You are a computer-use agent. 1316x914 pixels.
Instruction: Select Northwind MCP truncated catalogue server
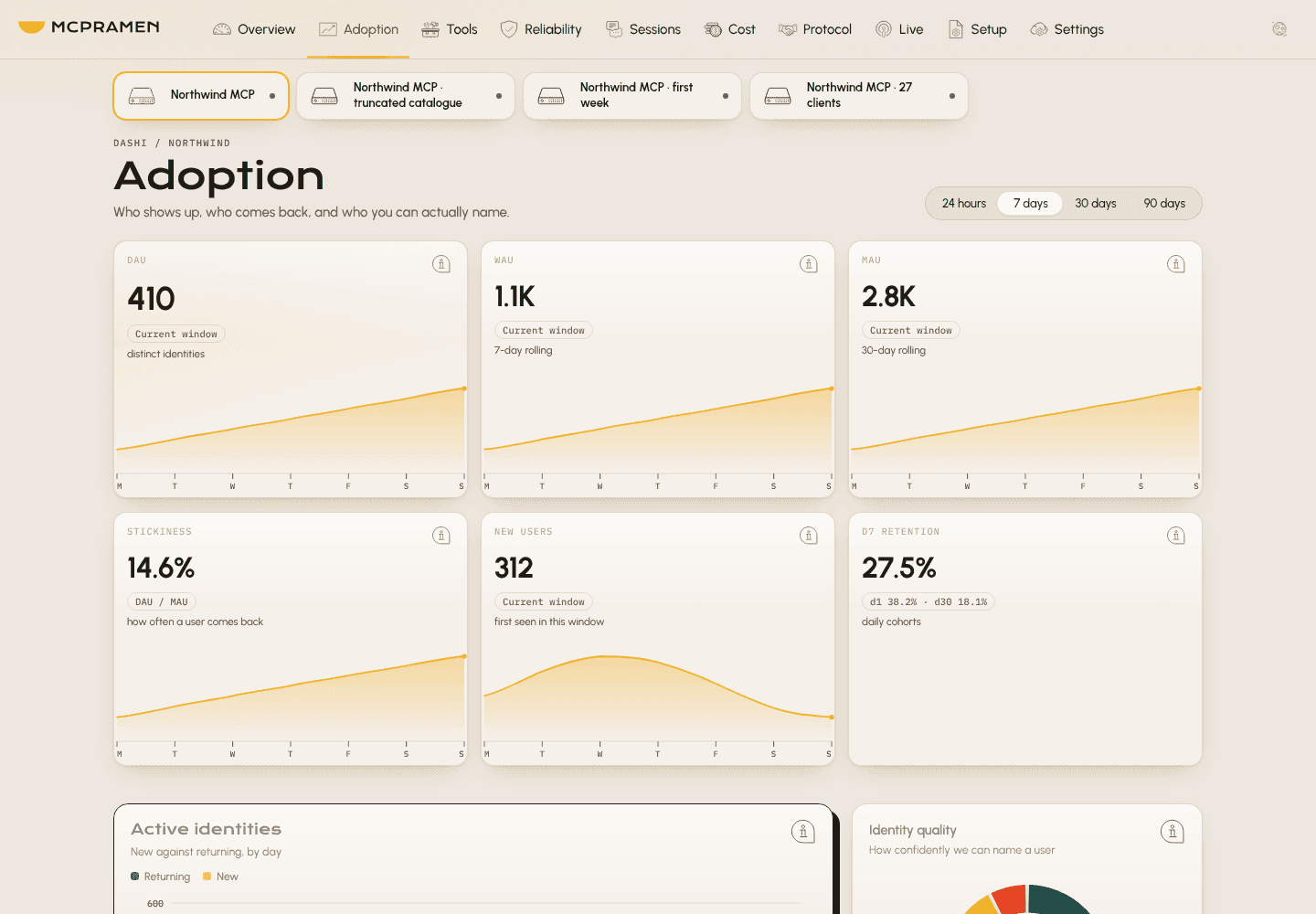tap(406, 96)
